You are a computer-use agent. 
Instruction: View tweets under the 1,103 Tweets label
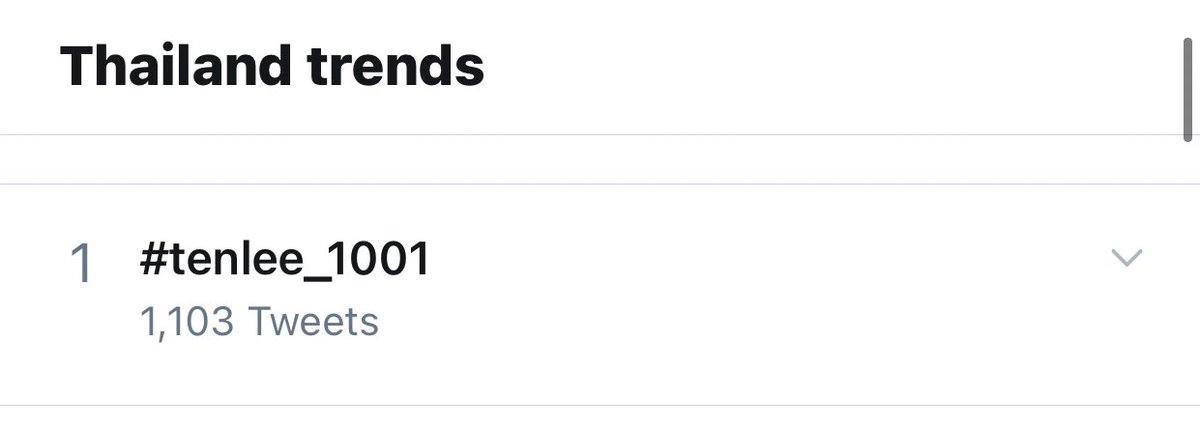(259, 322)
